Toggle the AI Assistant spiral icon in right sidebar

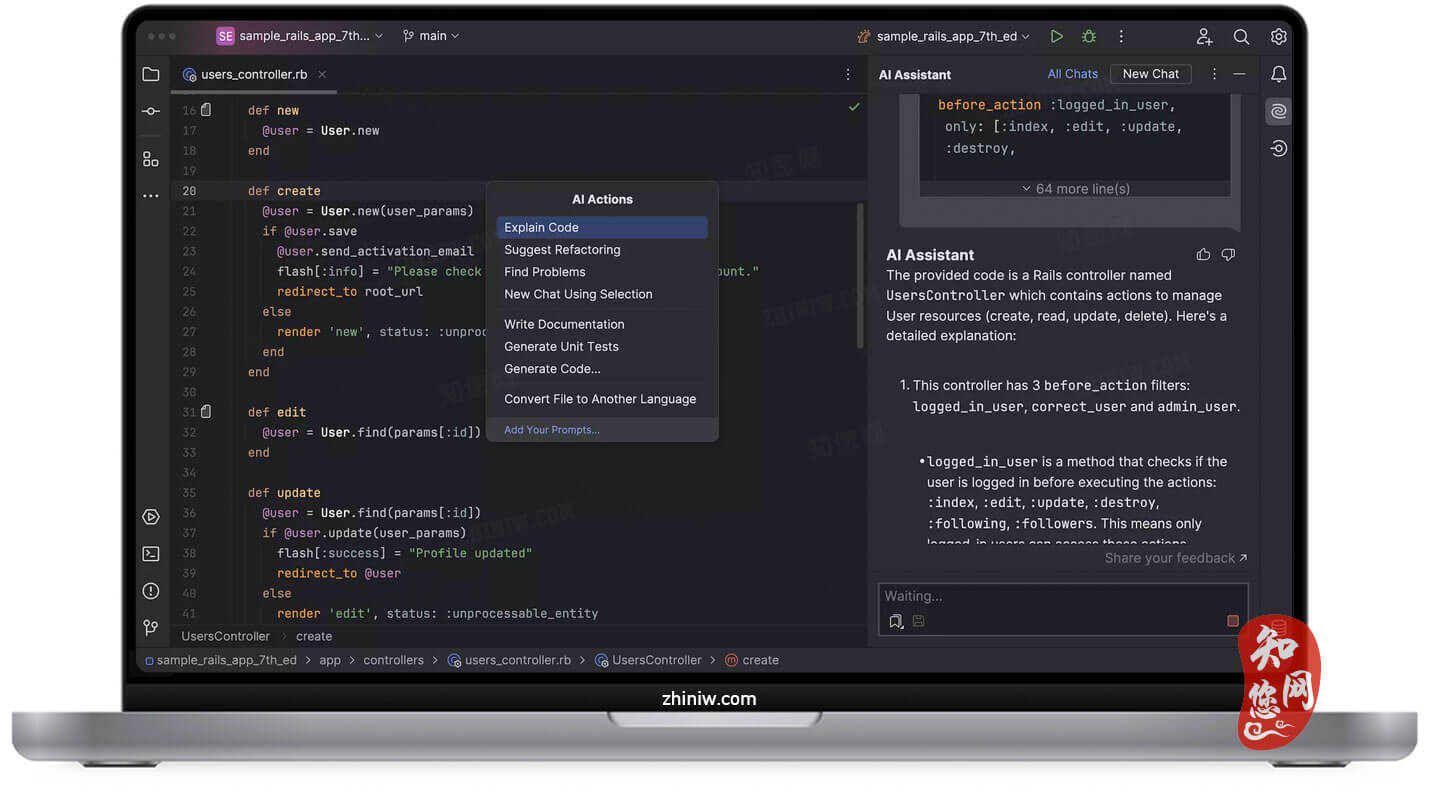[1278, 111]
